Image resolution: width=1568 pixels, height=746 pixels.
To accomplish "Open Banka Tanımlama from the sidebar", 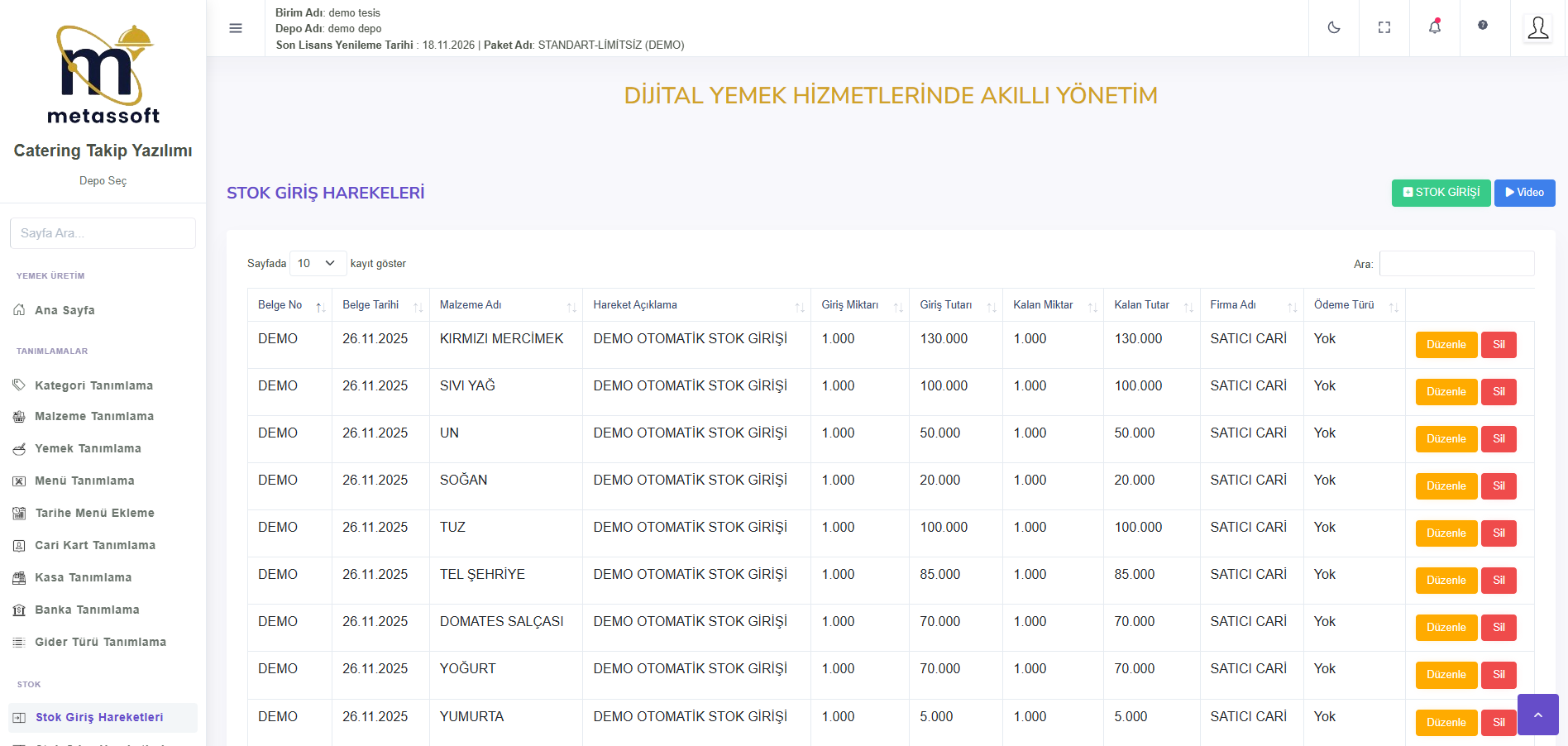I will point(87,610).
